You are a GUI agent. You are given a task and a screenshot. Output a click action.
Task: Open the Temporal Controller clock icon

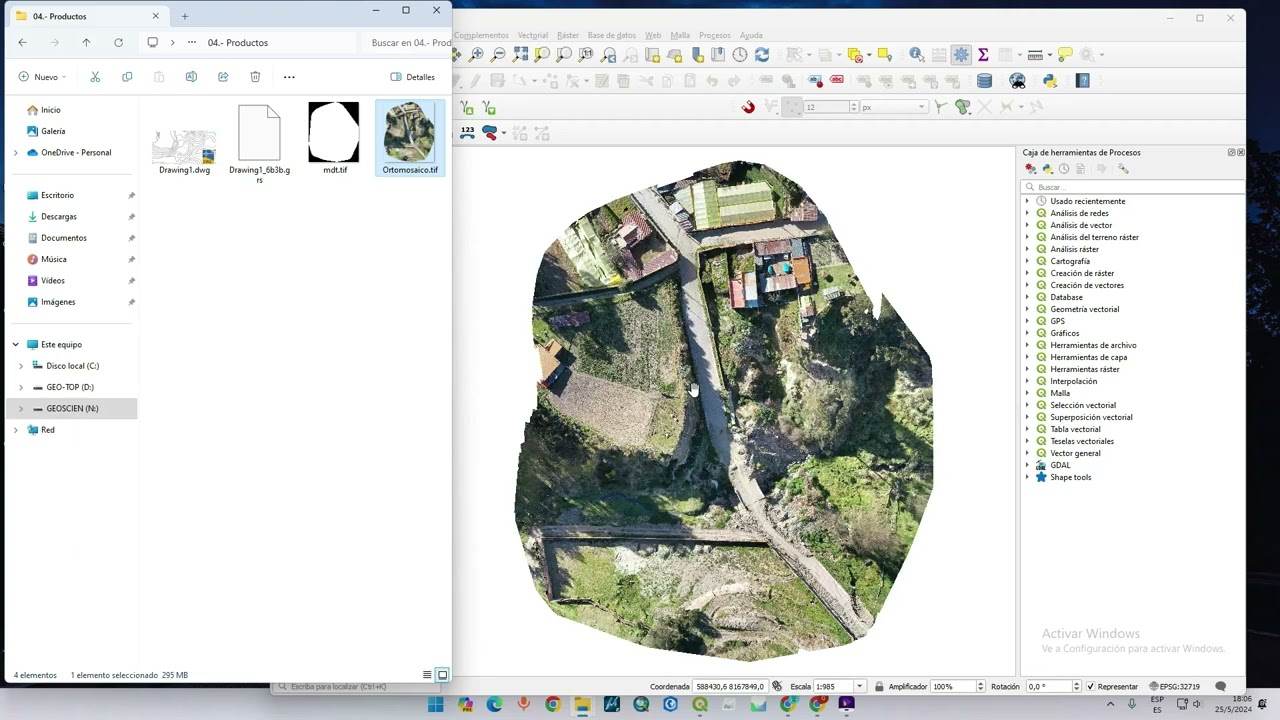click(x=740, y=55)
